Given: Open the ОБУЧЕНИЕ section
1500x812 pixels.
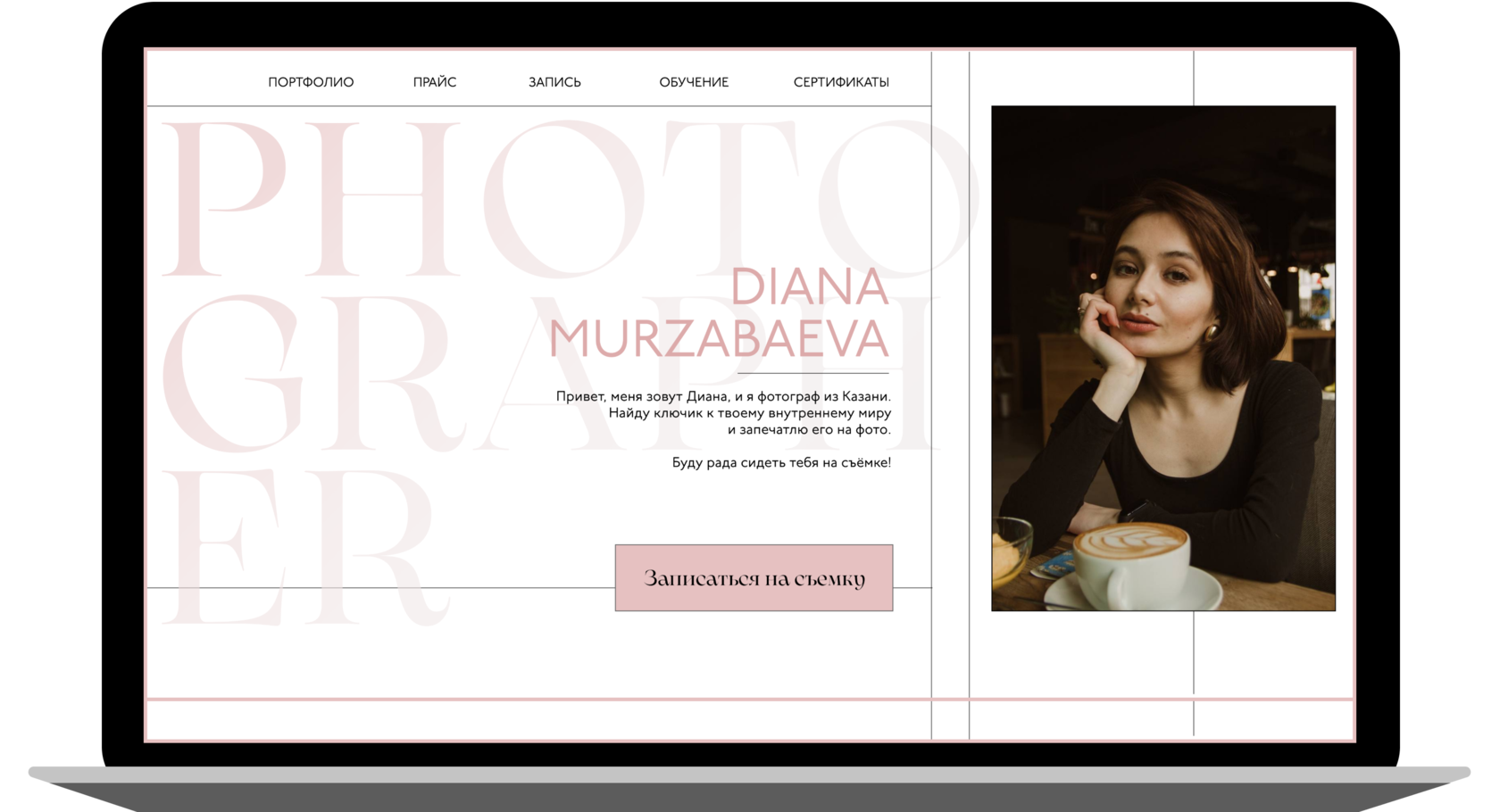Looking at the screenshot, I should pyautogui.click(x=694, y=82).
